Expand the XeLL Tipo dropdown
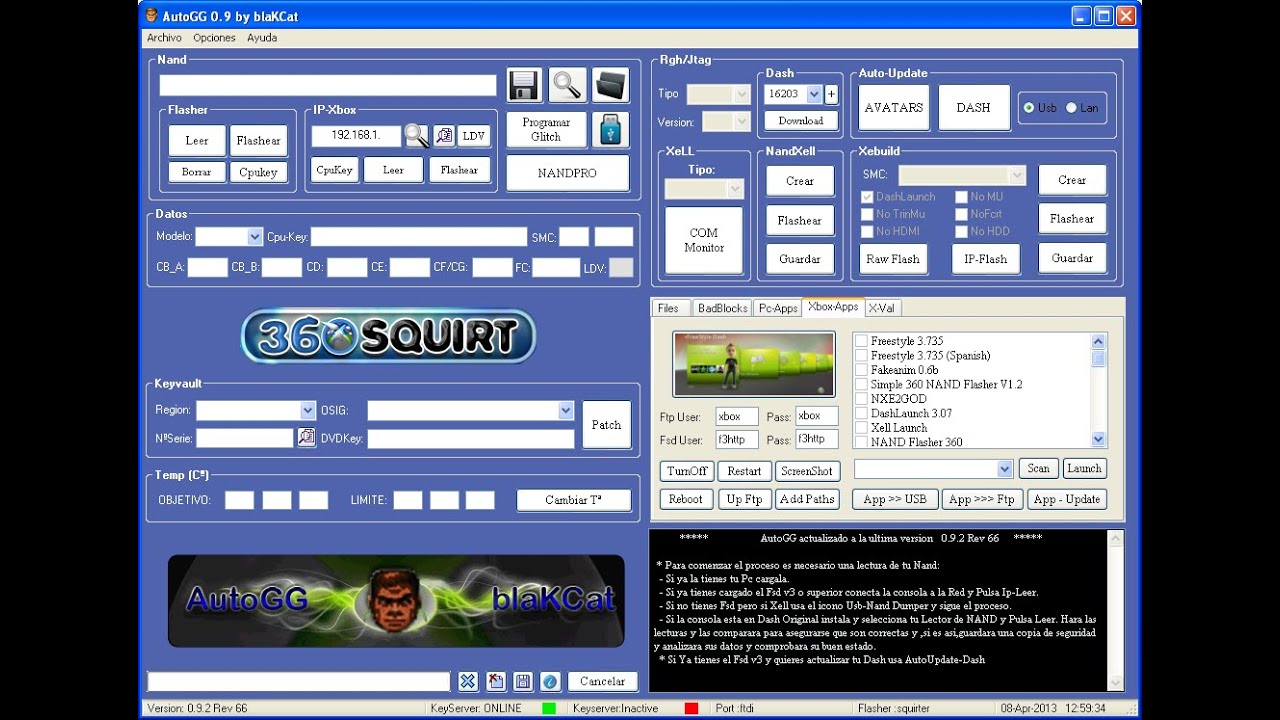1280x720 pixels. pos(735,189)
